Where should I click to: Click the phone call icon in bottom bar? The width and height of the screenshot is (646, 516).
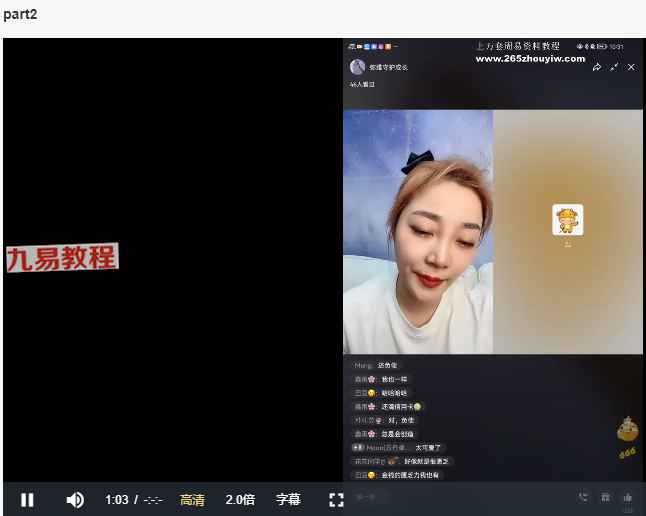coord(583,497)
